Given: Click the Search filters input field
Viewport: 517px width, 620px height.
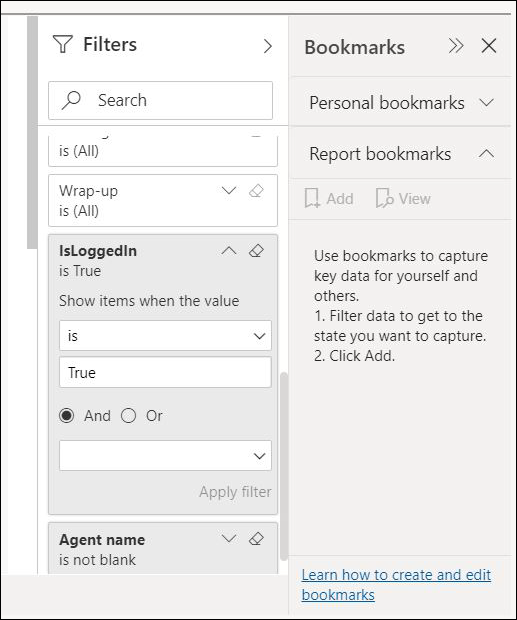Looking at the screenshot, I should (160, 100).
